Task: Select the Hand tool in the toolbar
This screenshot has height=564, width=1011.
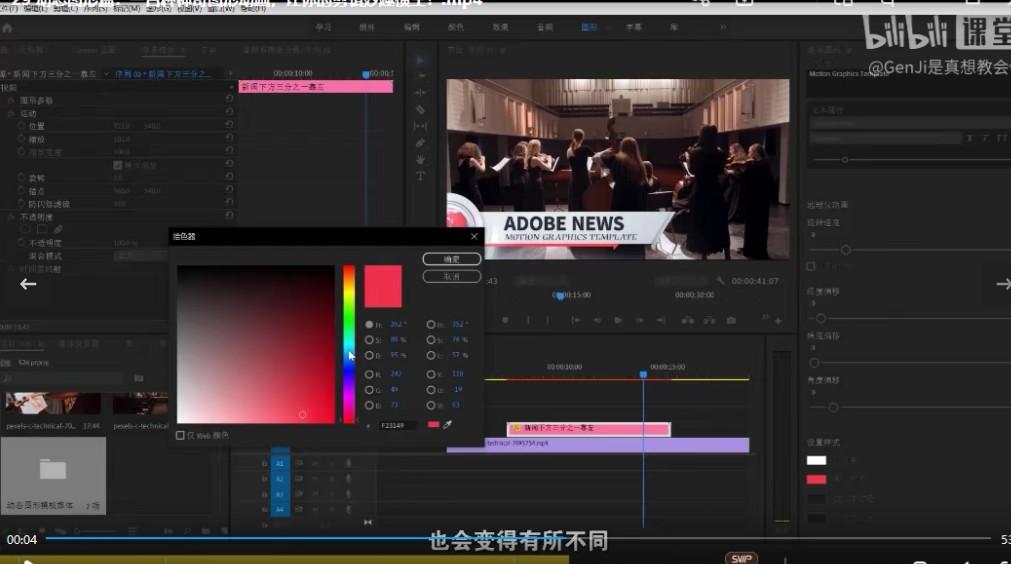Action: (x=420, y=159)
